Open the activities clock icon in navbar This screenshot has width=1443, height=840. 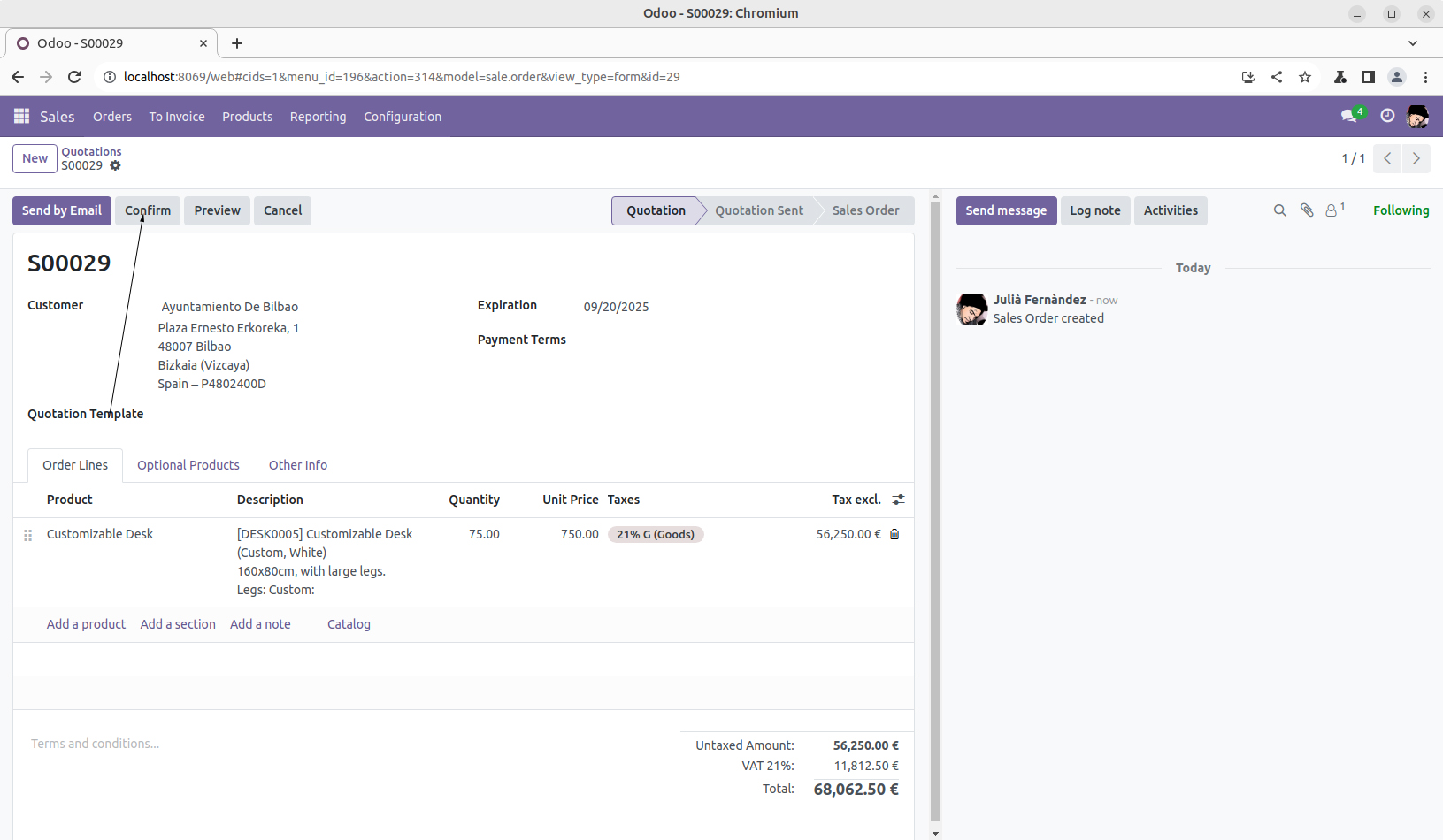pyautogui.click(x=1387, y=116)
